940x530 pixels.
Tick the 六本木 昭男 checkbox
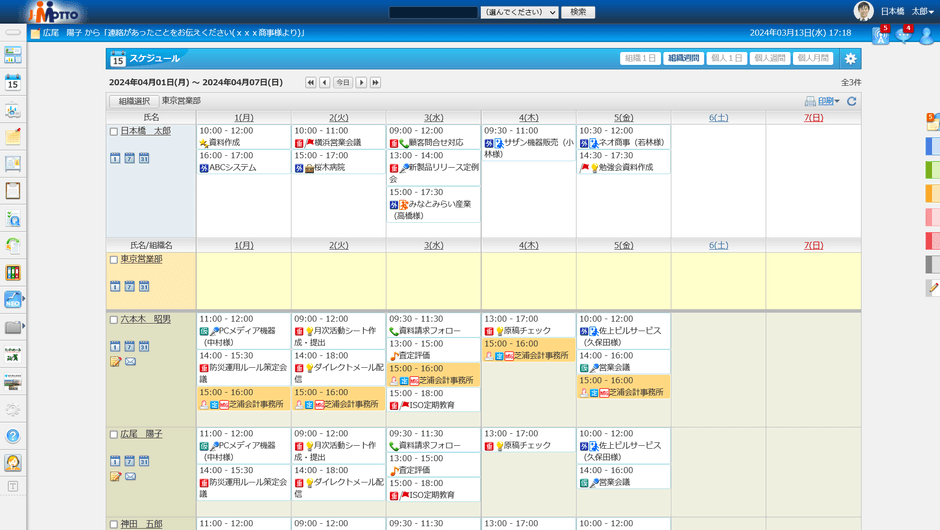click(113, 320)
